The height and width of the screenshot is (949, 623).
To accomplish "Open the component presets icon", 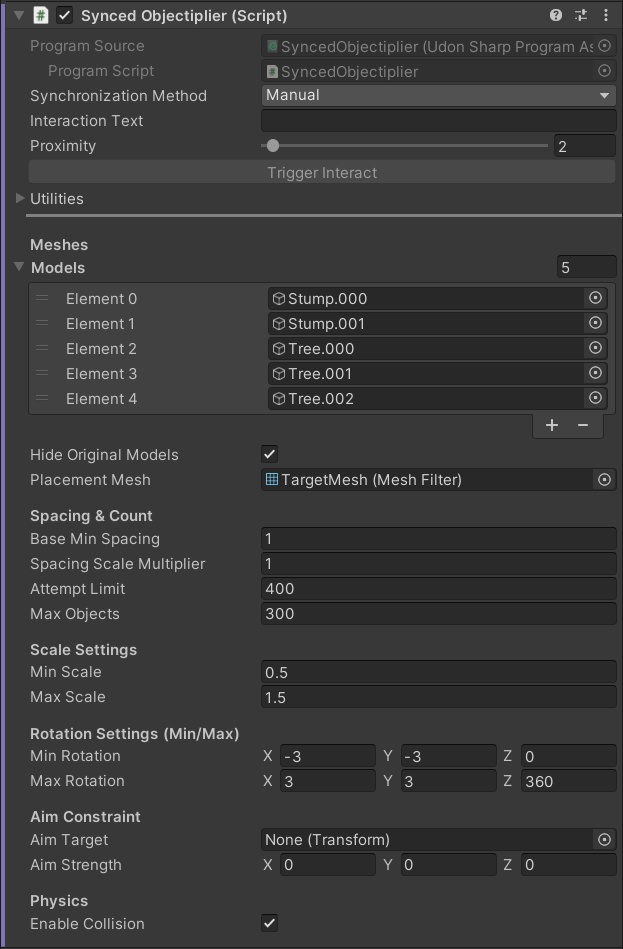I will (582, 15).
